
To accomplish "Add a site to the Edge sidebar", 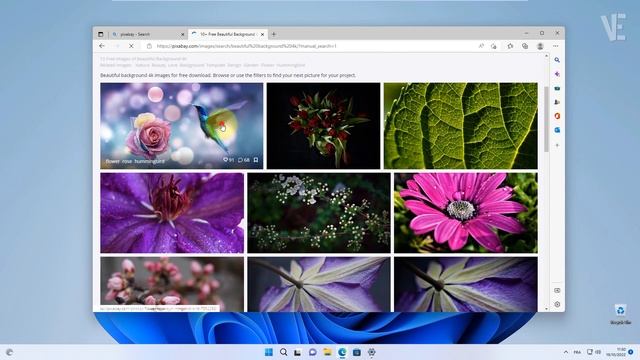I will (557, 145).
